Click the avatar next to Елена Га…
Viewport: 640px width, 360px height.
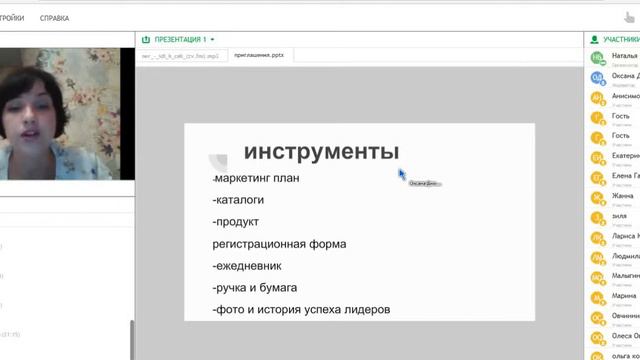click(598, 178)
